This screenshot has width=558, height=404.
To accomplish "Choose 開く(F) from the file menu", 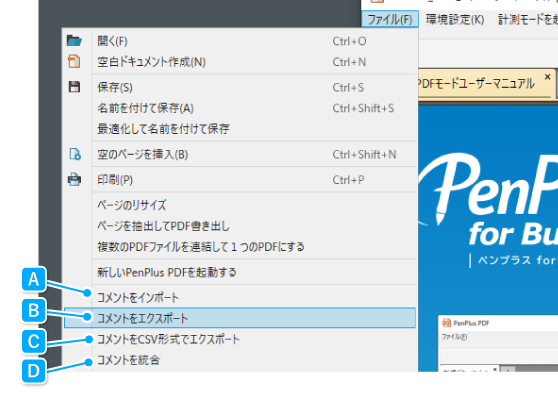I will click(x=239, y=41).
